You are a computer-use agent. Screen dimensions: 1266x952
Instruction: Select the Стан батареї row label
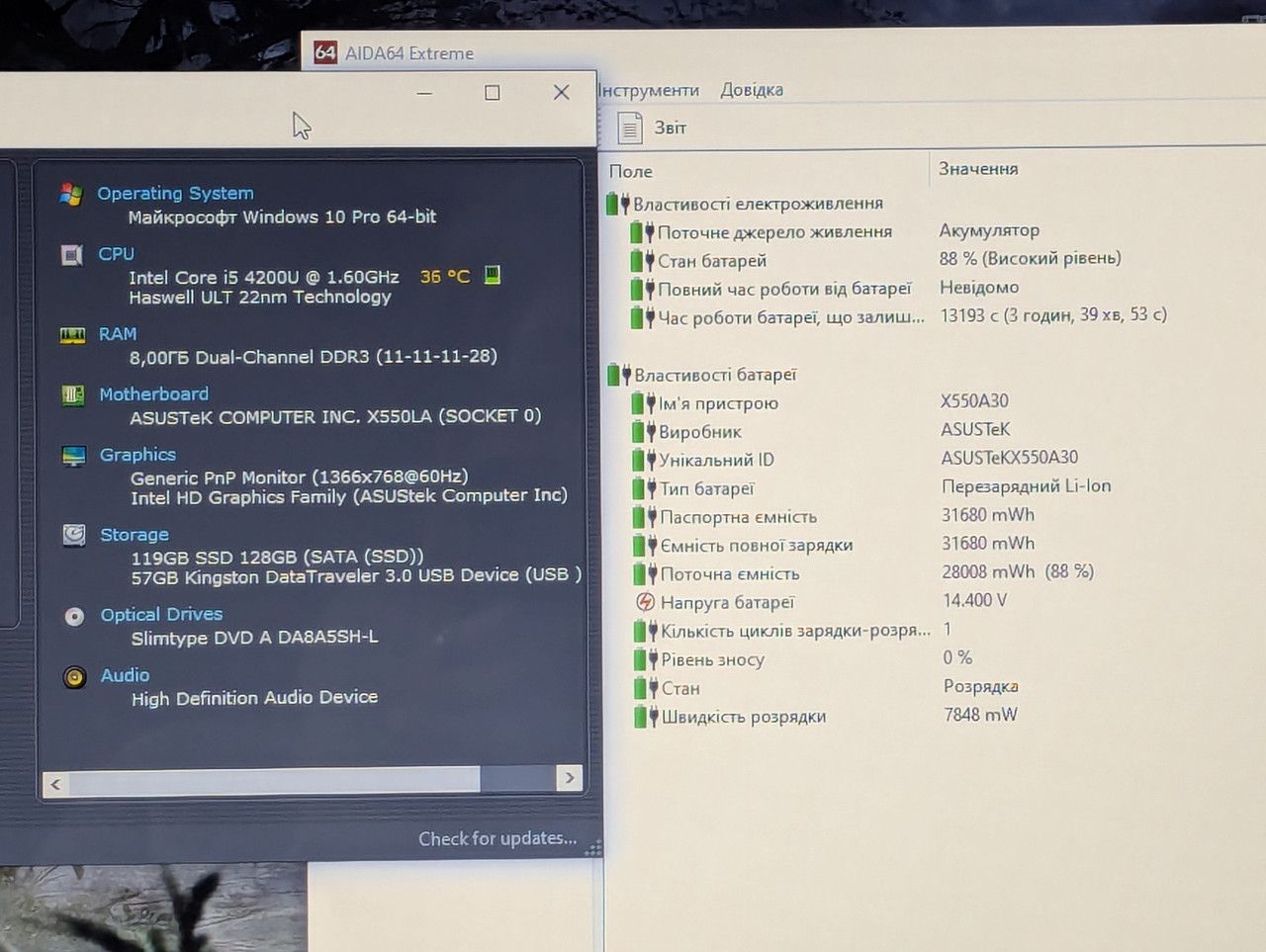click(712, 261)
